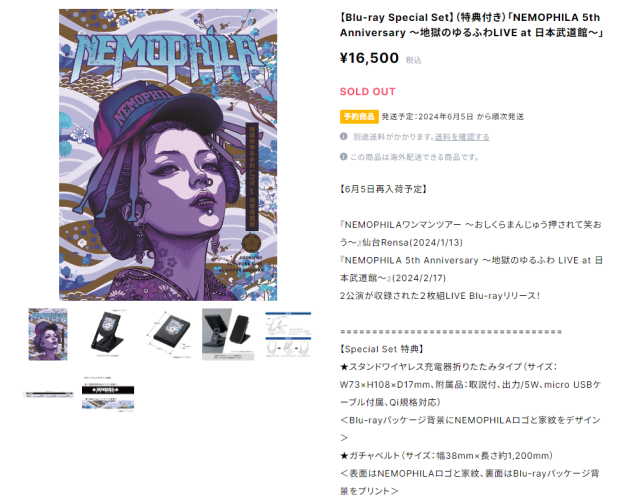Screen dimensions: 630x502
Task: Click the yellow 予約商品 badge
Action: pyautogui.click(x=359, y=117)
